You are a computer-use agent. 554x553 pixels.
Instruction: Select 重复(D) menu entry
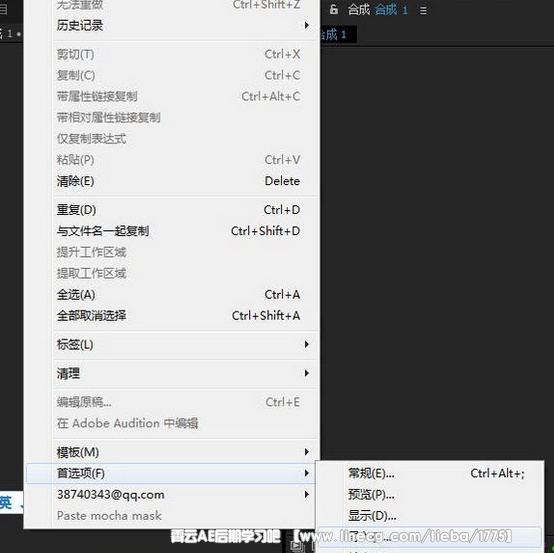tap(172, 210)
